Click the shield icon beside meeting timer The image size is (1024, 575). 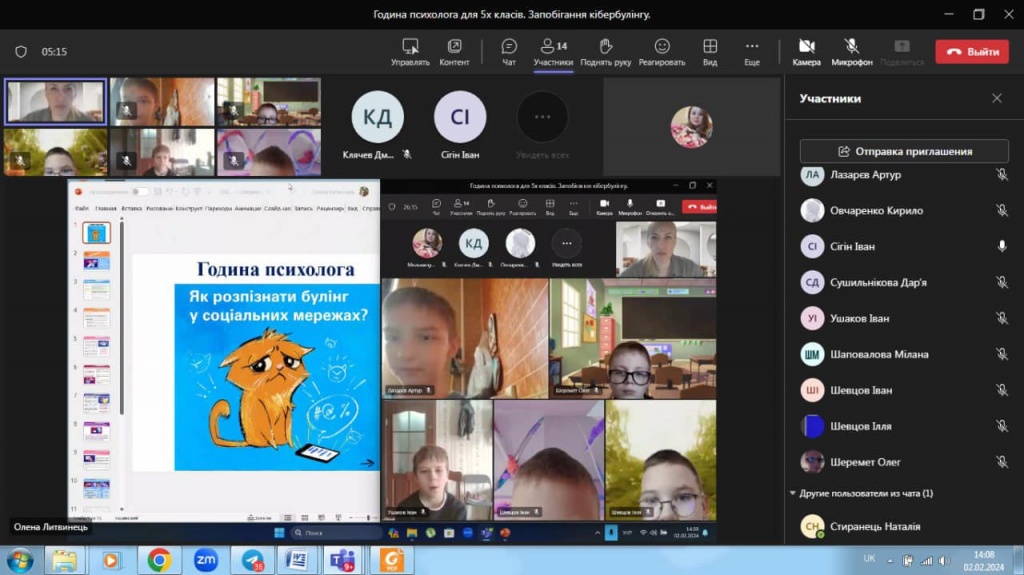21,51
